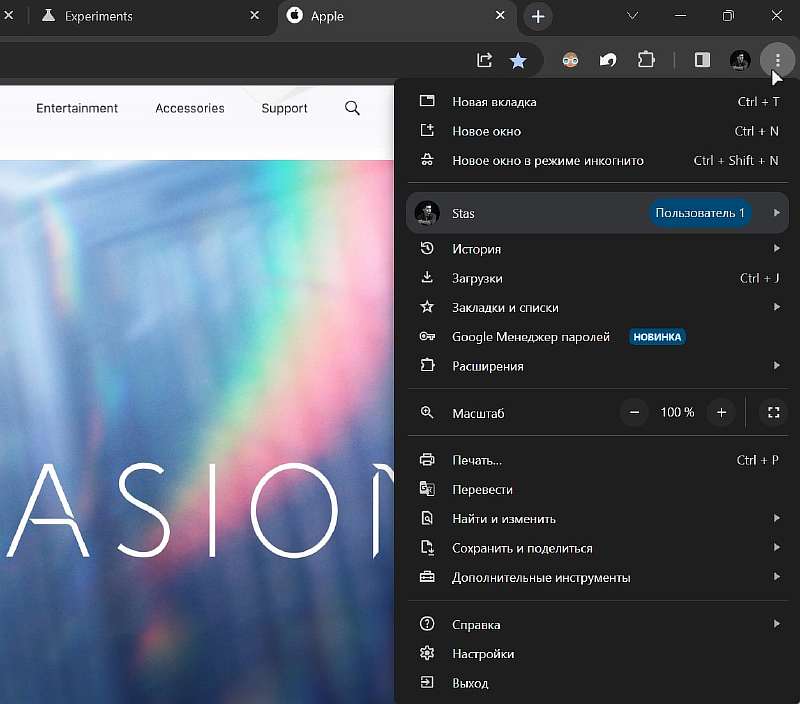Click the profile avatar in the toolbar

click(x=739, y=60)
